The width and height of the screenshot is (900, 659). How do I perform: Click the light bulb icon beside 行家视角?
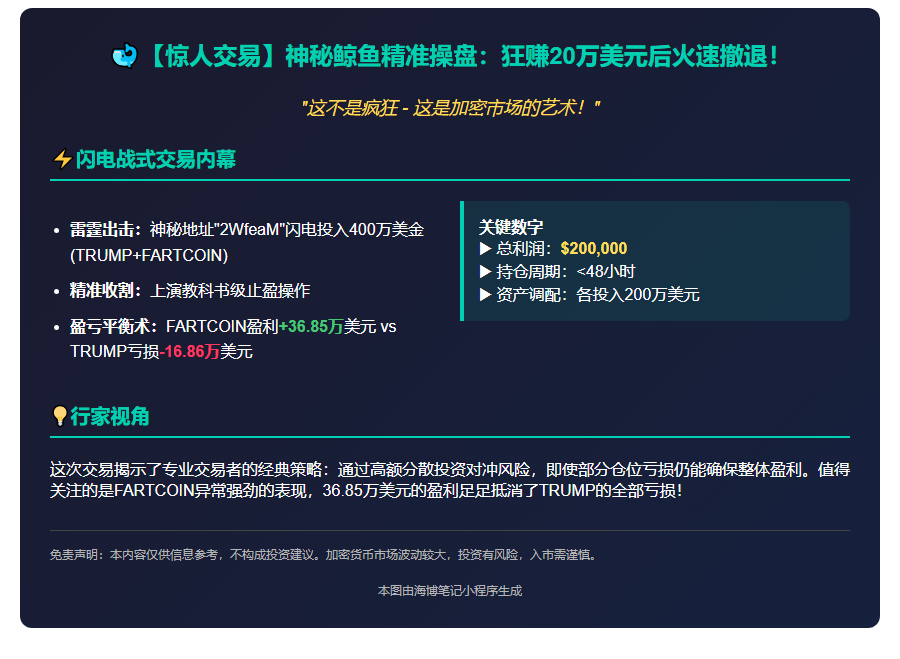(60, 416)
